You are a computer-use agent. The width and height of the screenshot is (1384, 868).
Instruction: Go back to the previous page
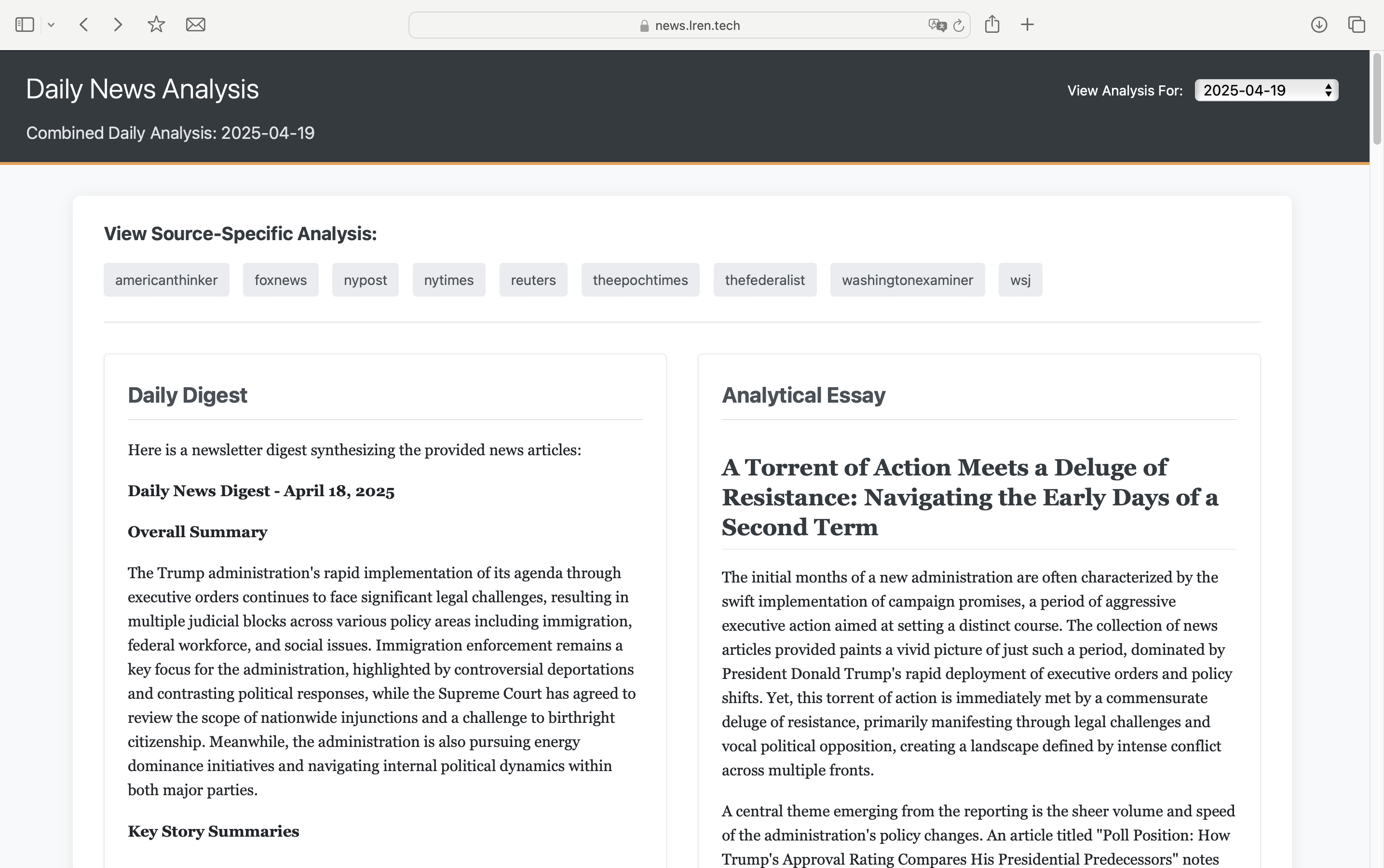point(84,25)
